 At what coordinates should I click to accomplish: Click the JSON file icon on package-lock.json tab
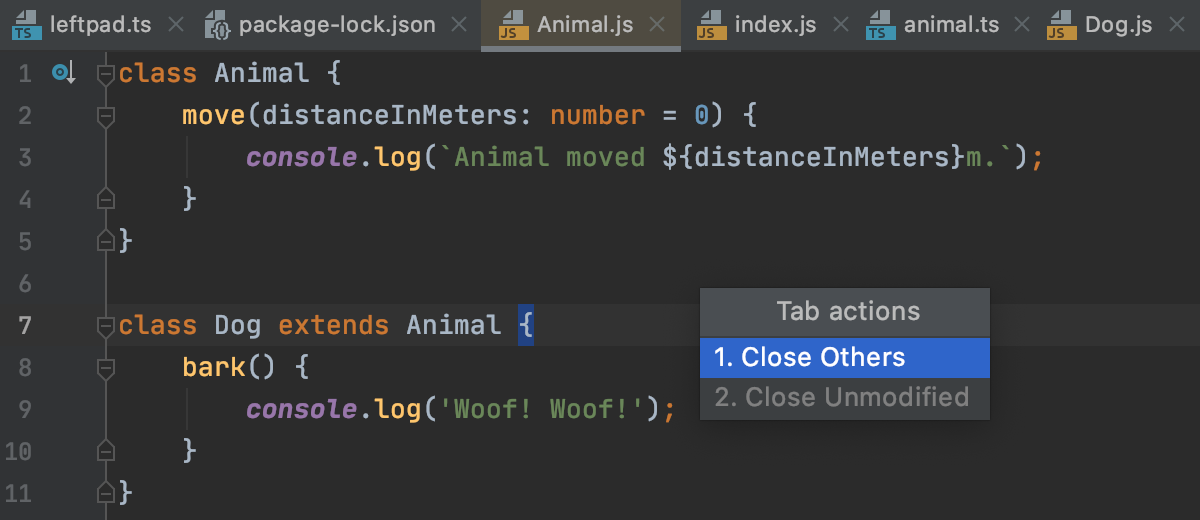click(218, 25)
